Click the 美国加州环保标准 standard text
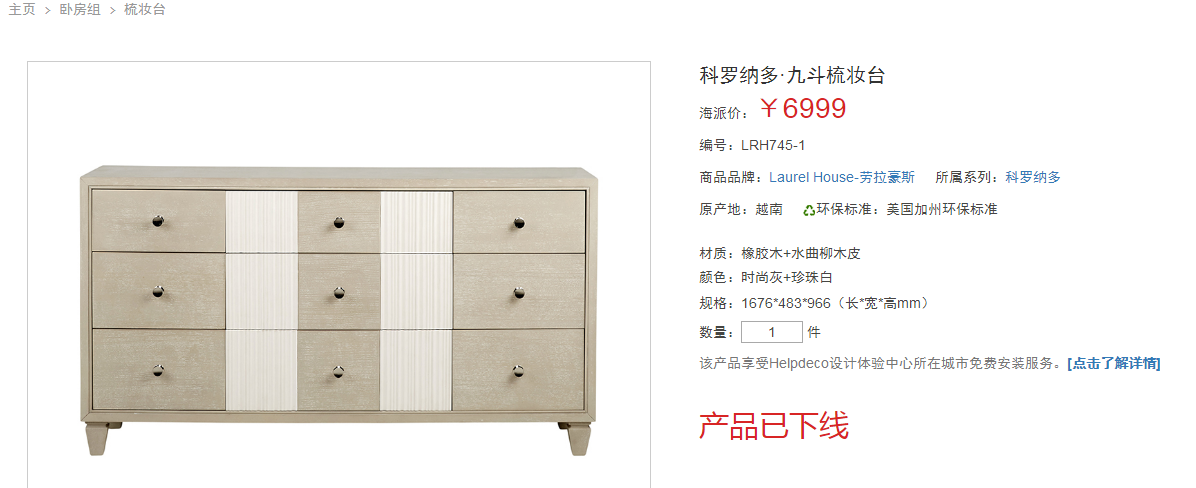This screenshot has height=488, width=1196. 941,209
